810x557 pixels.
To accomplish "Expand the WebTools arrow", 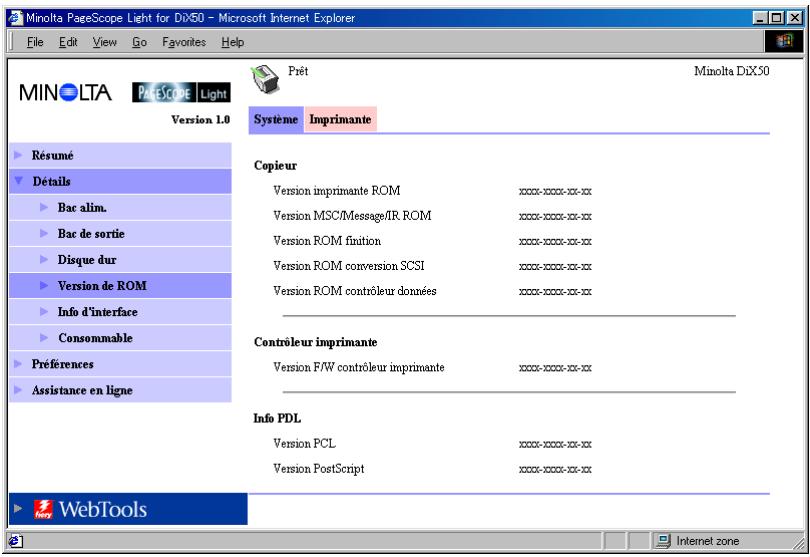I will point(18,508).
